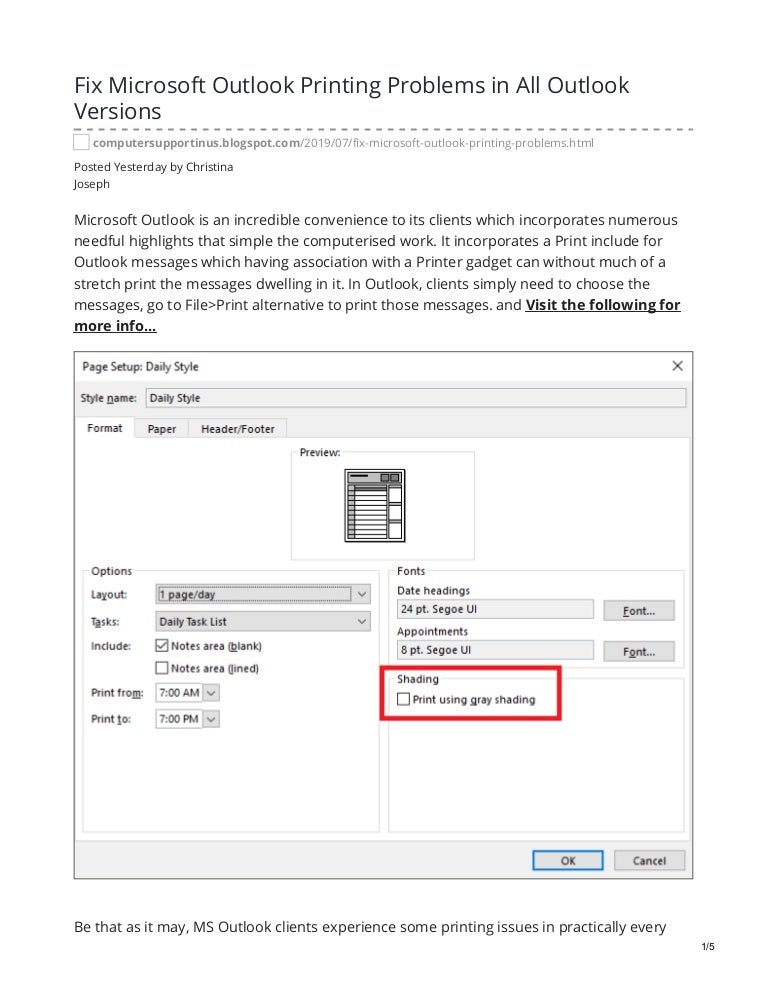This screenshot has width=768, height=994.
Task: Expand the Print from time dropdown
Action: (x=211, y=693)
